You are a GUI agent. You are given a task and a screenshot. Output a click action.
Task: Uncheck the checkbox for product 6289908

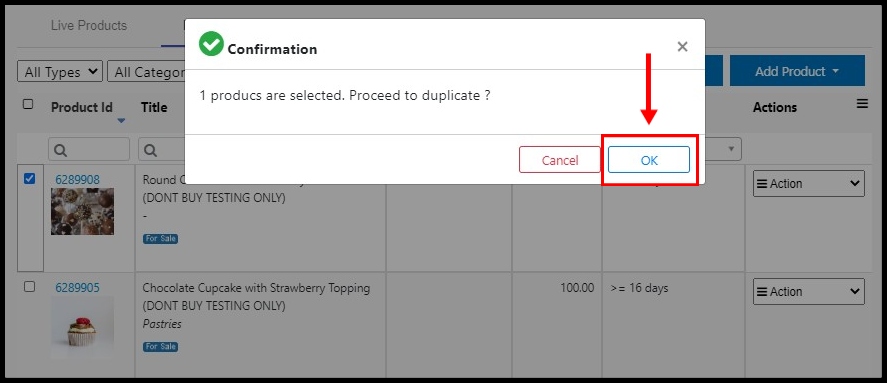(x=29, y=179)
